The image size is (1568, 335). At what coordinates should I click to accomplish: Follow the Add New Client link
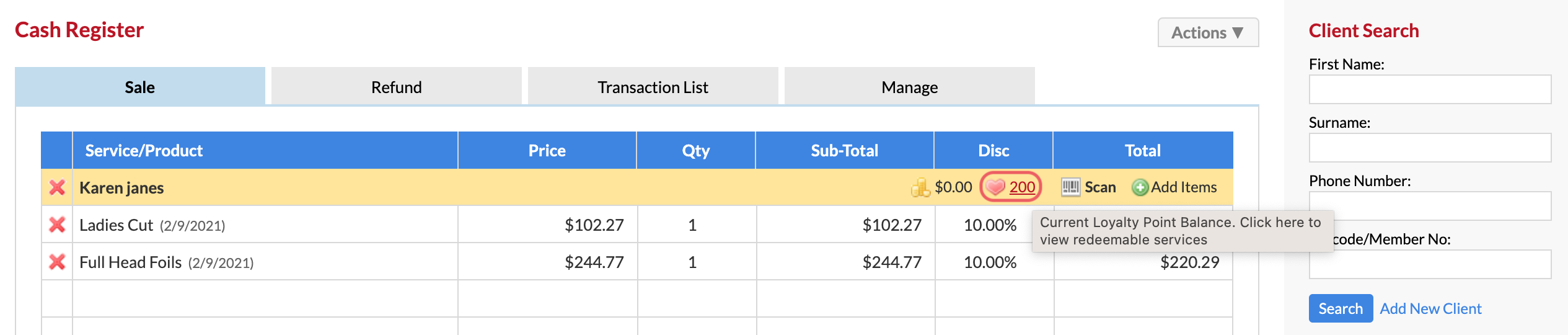1430,308
